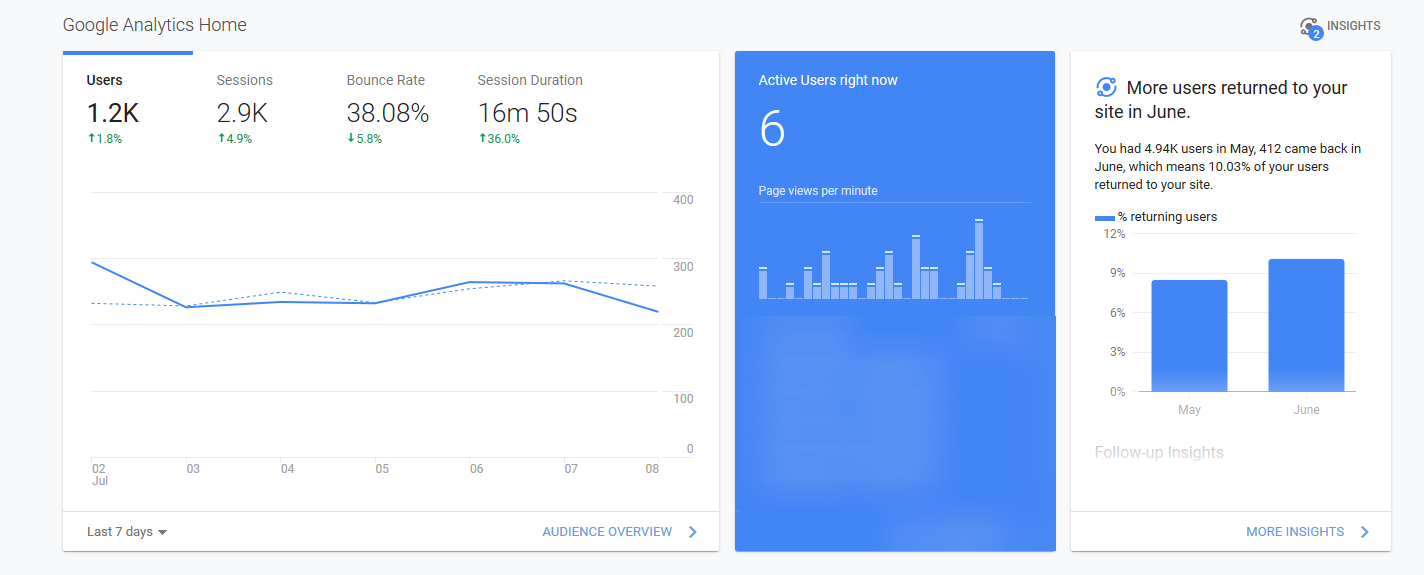Click the '02 Jul' date axis label

[99, 474]
